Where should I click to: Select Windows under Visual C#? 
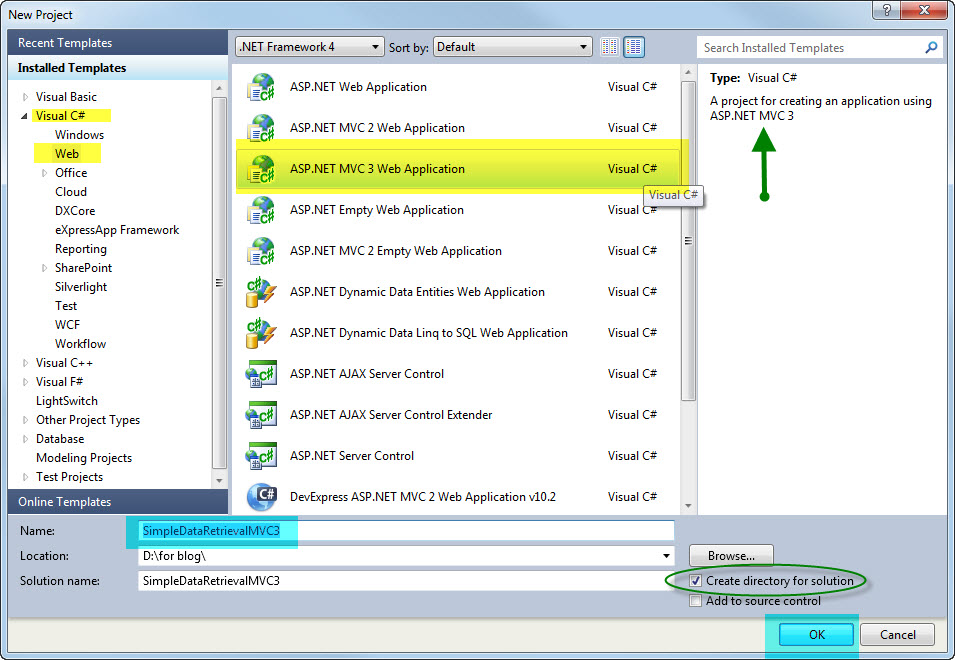79,135
